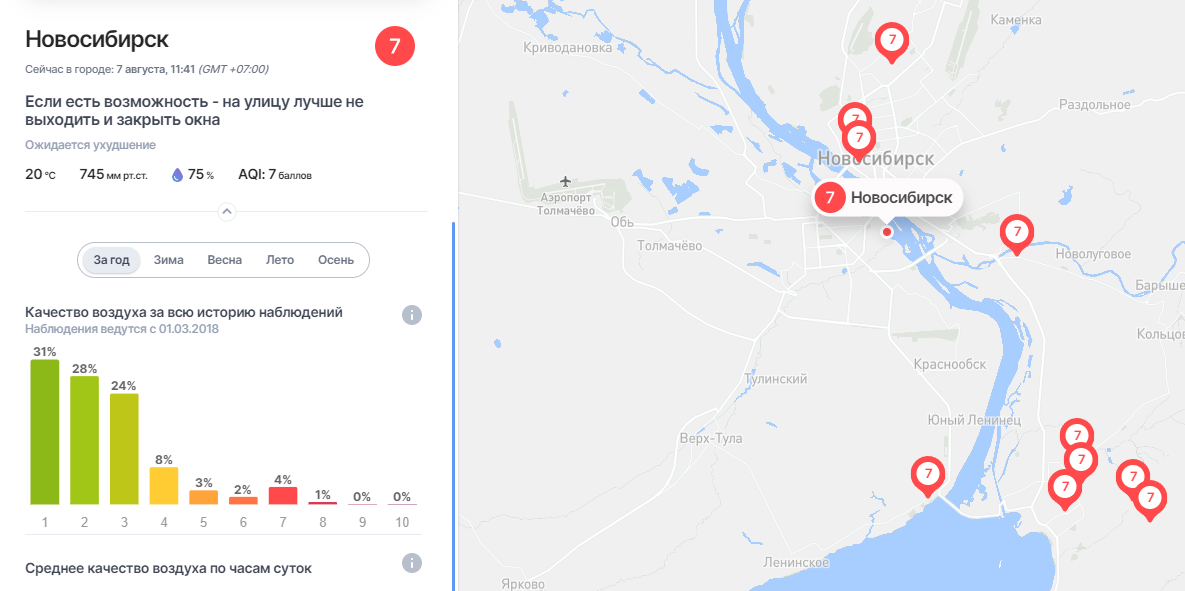Click the blue panel scrollbar
This screenshot has width=1185, height=591.
[x=453, y=407]
